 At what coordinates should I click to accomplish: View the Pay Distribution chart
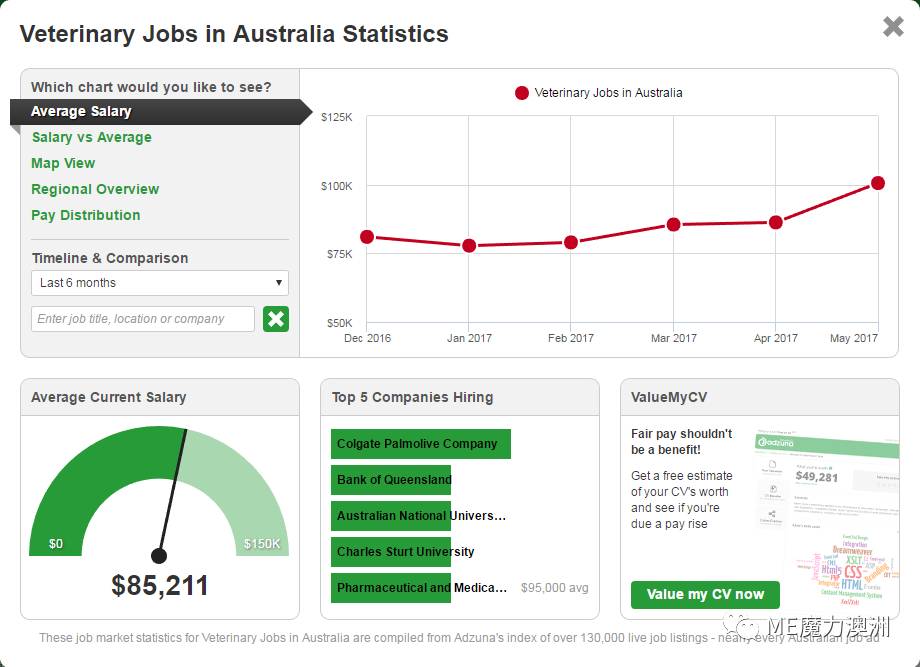point(86,215)
